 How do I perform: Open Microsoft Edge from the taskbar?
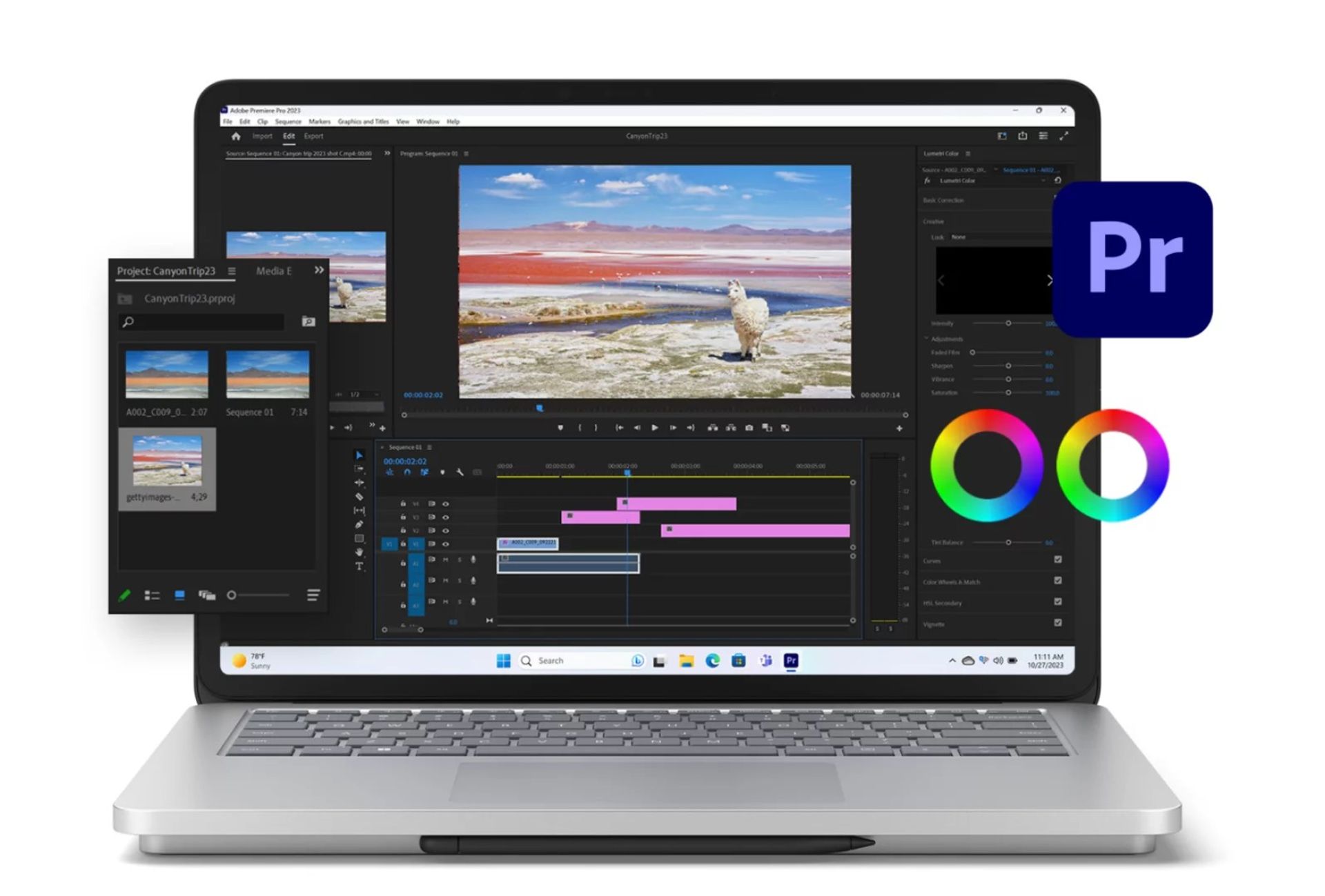712,661
